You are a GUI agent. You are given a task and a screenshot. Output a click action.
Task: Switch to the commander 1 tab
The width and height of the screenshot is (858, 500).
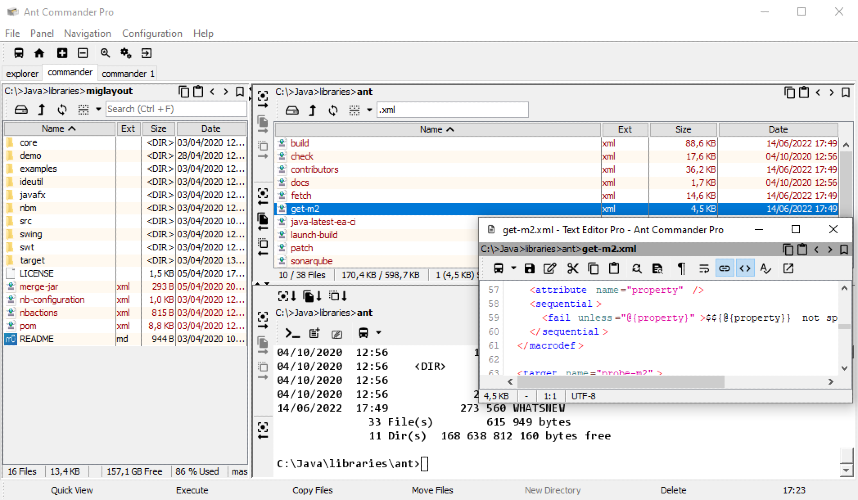(128, 73)
